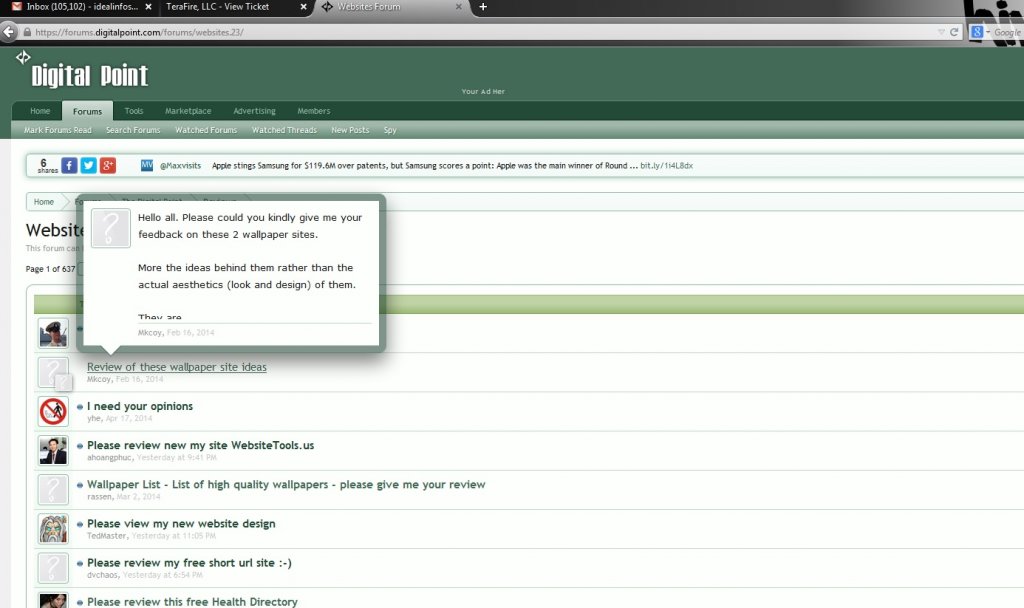Open TedMaster's cartoon avatar
The image size is (1024, 608).
53,529
